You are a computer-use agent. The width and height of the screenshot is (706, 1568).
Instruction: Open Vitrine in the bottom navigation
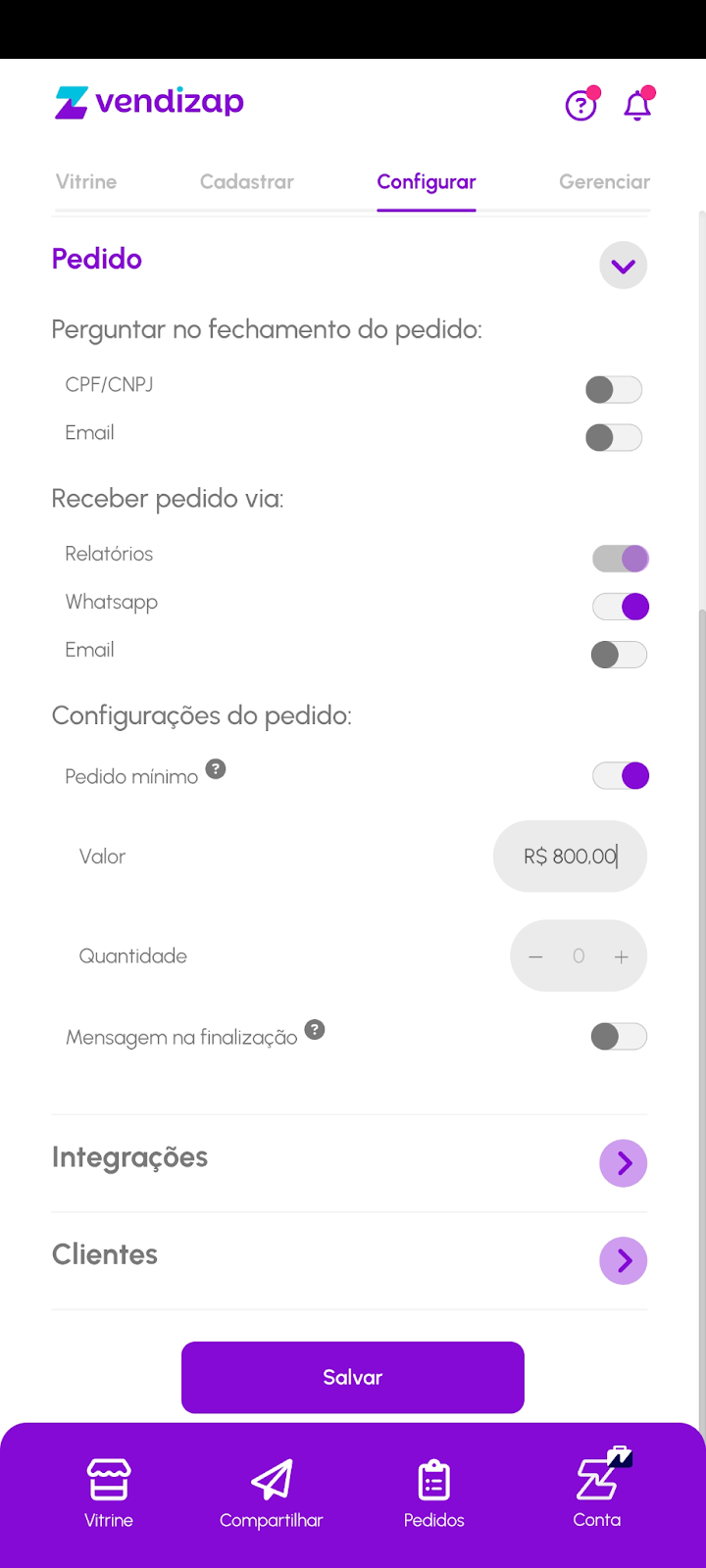coord(109,1493)
